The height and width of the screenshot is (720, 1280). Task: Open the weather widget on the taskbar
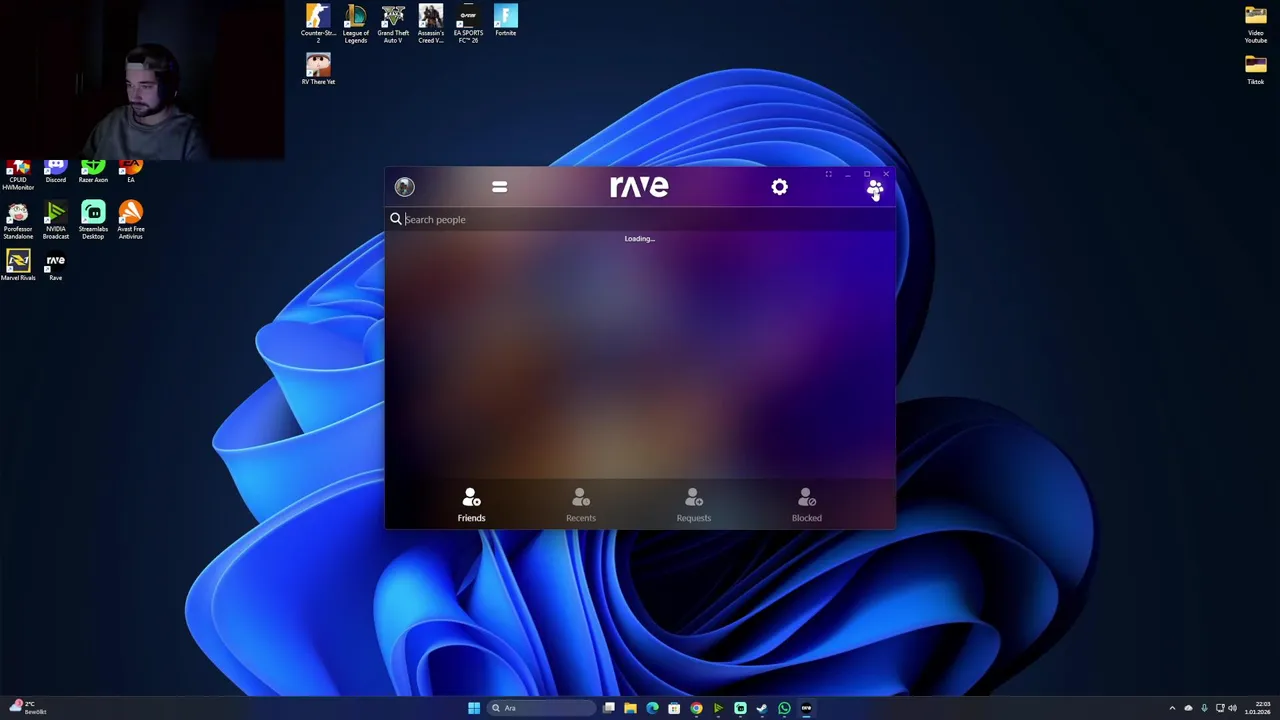point(28,708)
